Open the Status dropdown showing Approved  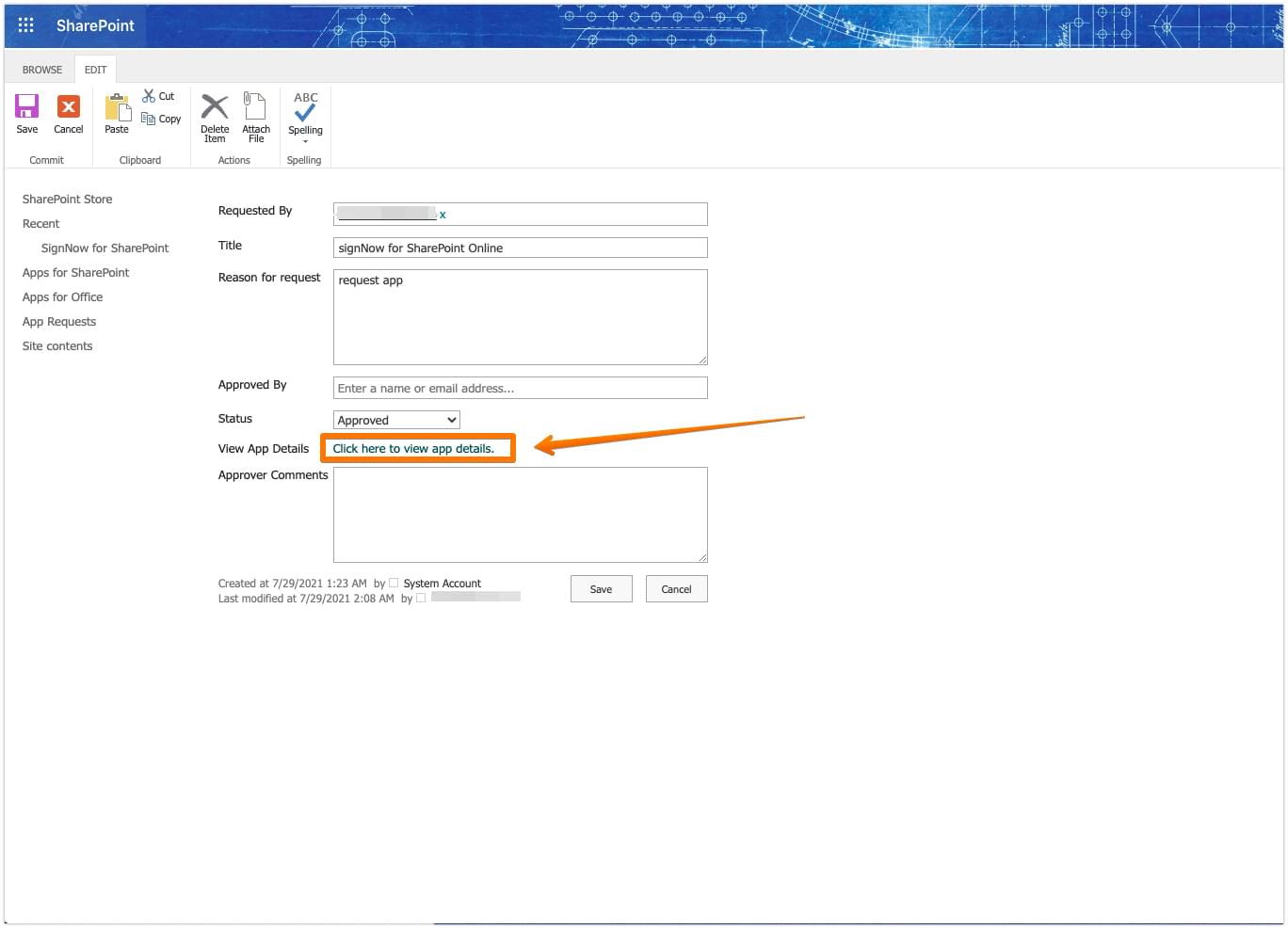coord(396,420)
